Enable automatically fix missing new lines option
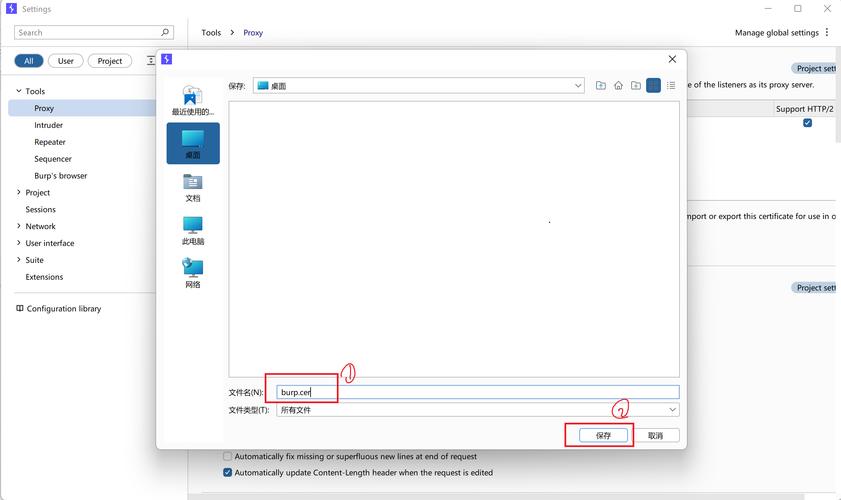 (x=227, y=456)
